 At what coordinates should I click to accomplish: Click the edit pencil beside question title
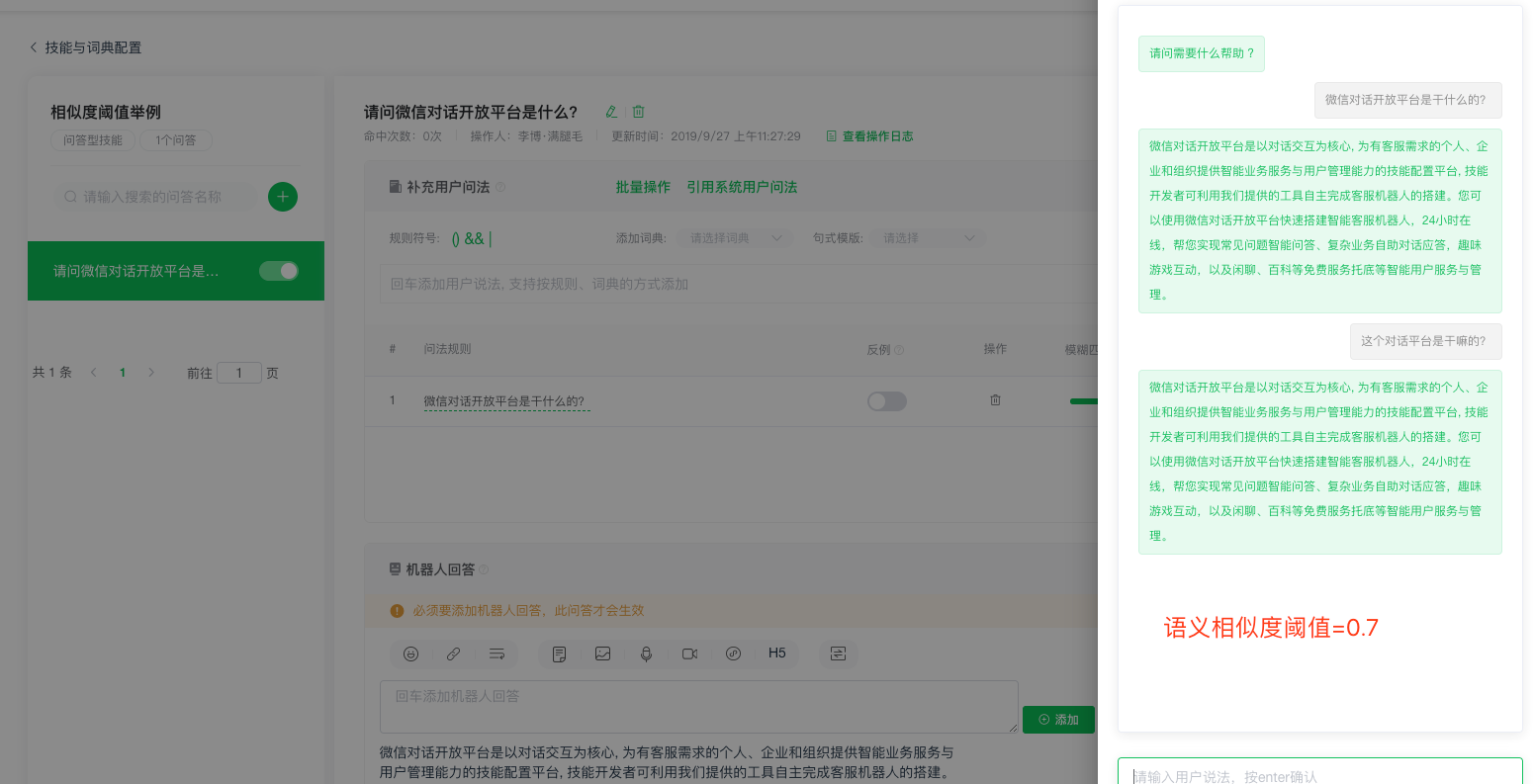[x=611, y=112]
